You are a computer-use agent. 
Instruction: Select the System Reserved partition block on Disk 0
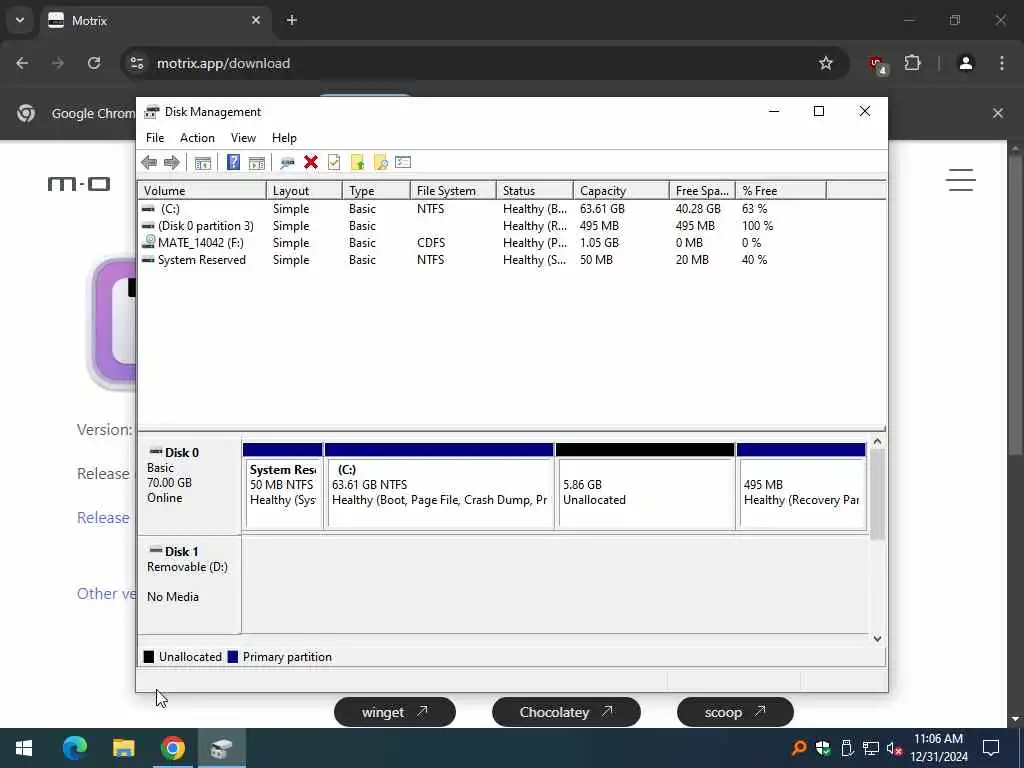pyautogui.click(x=283, y=486)
